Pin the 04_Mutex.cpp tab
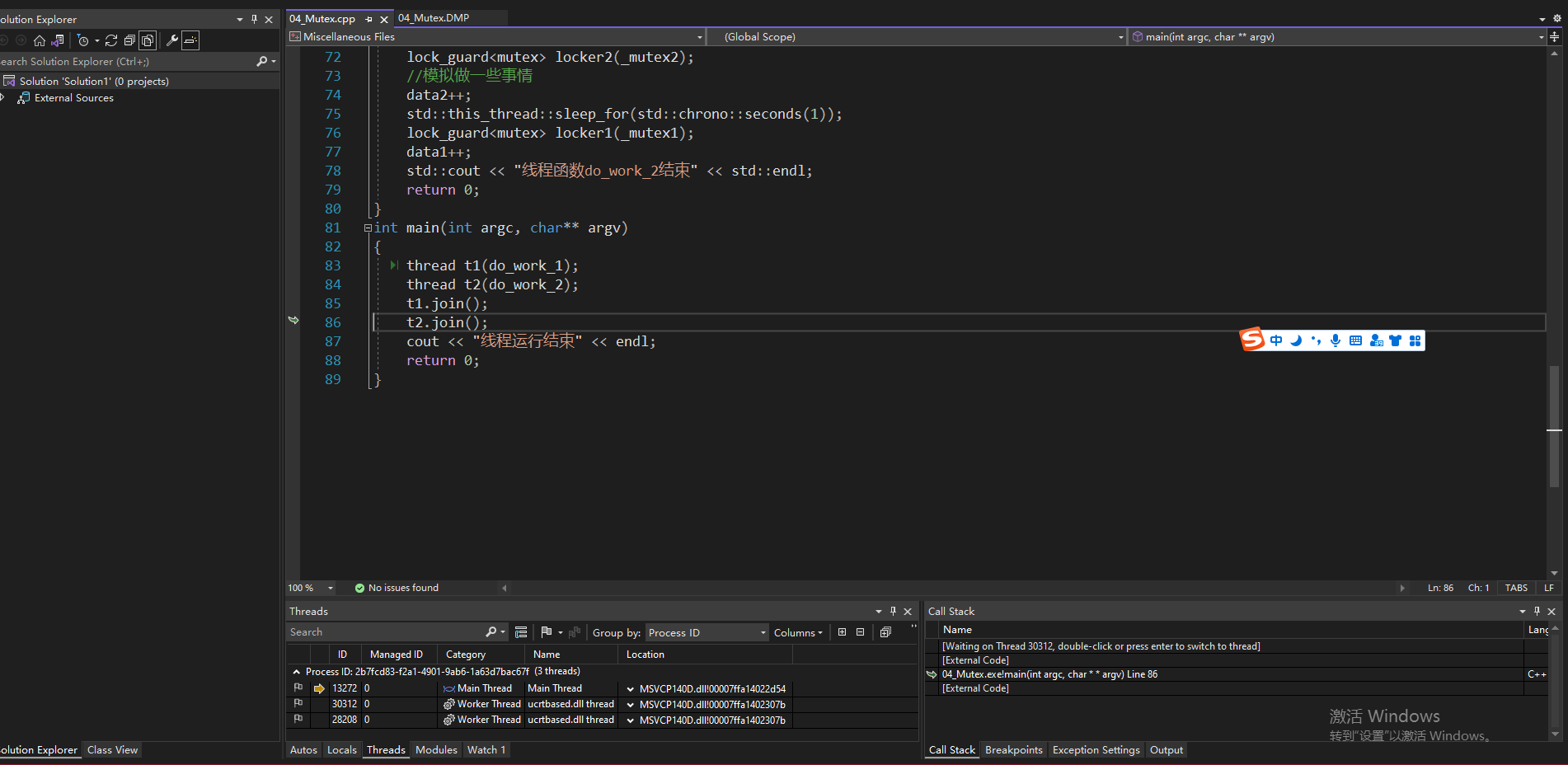The image size is (1568, 765). pyautogui.click(x=369, y=19)
